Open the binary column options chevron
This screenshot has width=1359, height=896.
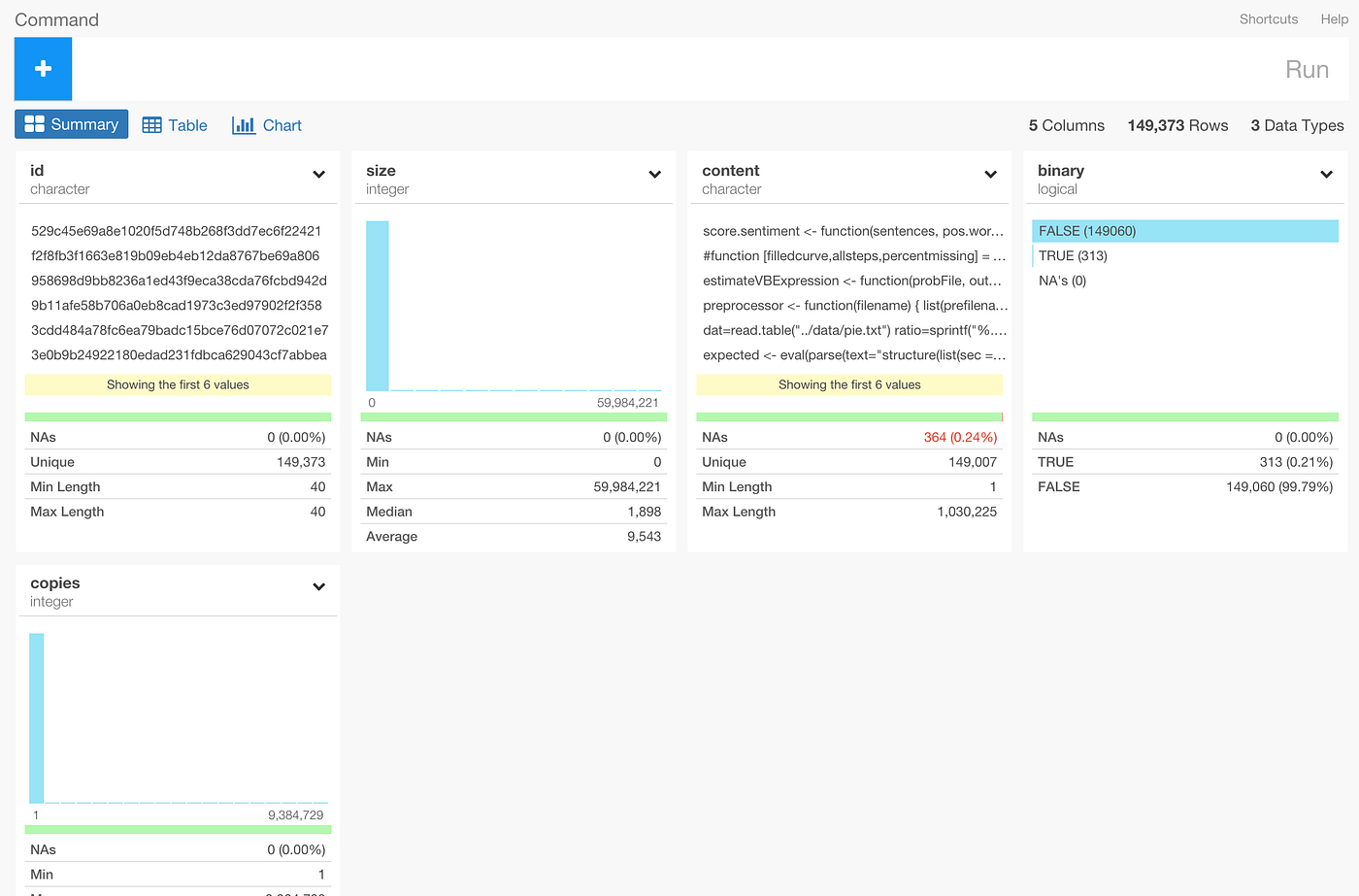tap(1326, 174)
